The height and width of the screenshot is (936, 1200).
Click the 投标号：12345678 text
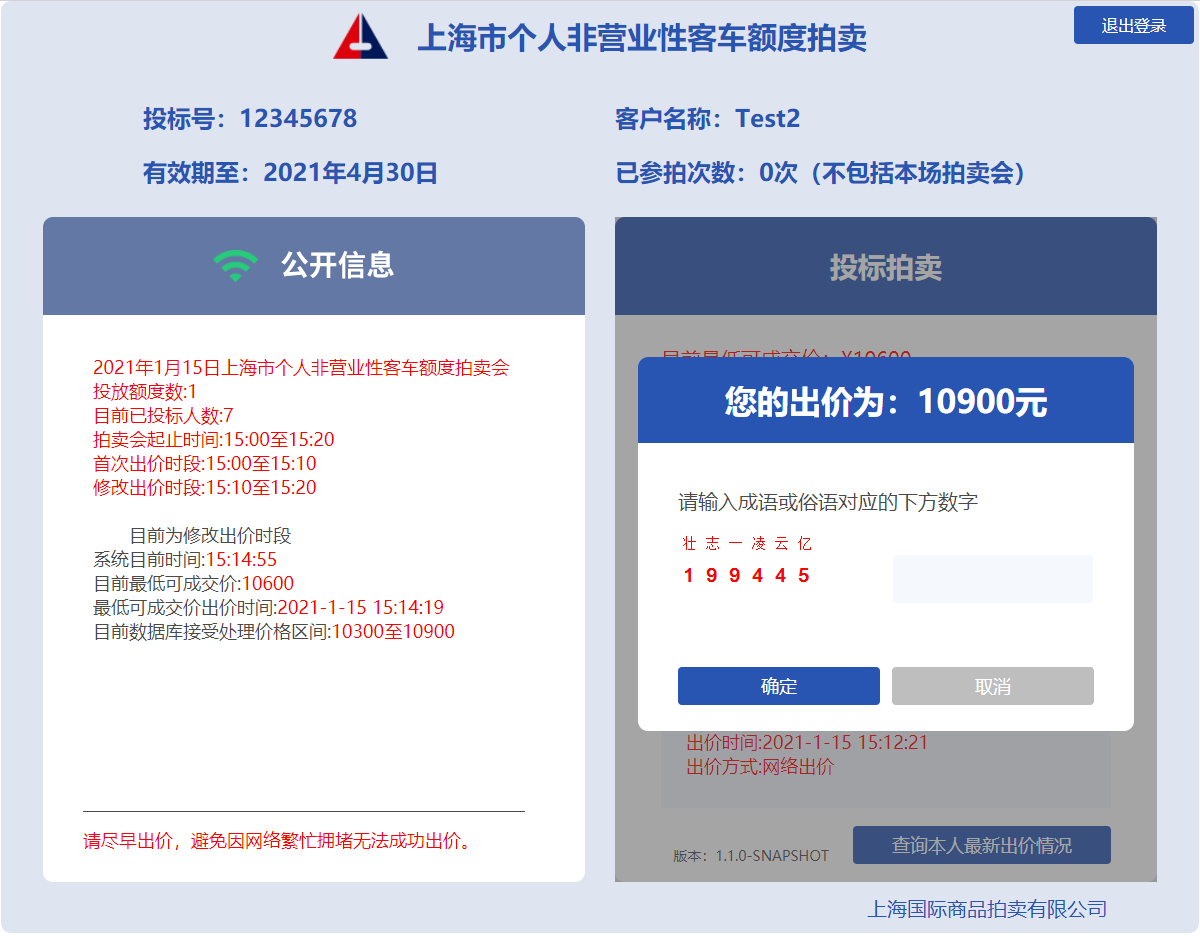(x=250, y=119)
